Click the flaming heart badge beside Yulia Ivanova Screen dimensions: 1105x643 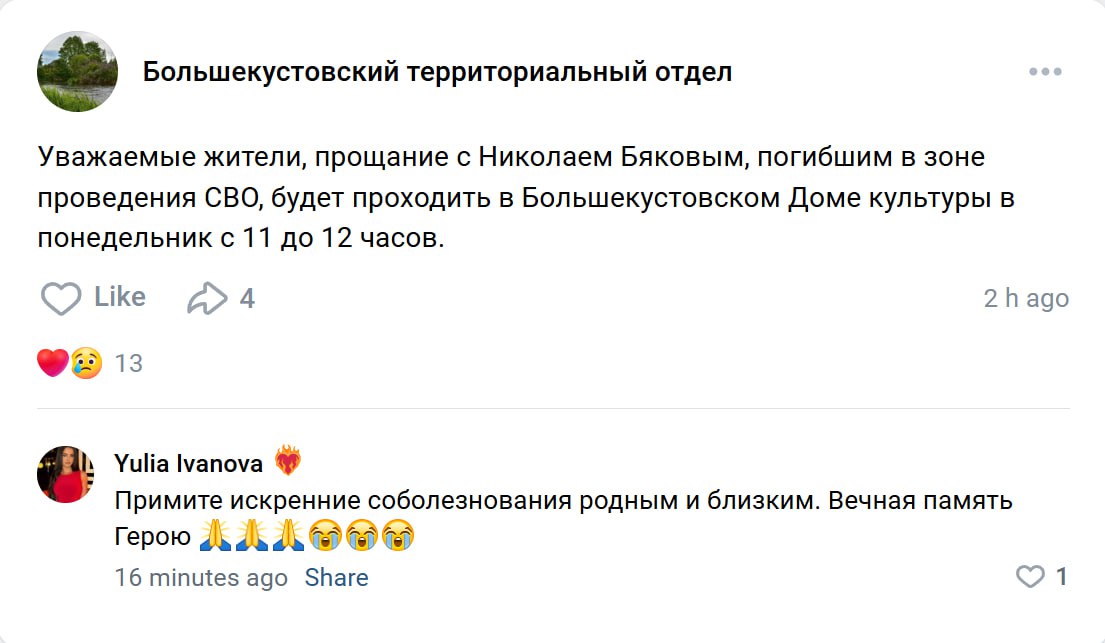coord(288,462)
